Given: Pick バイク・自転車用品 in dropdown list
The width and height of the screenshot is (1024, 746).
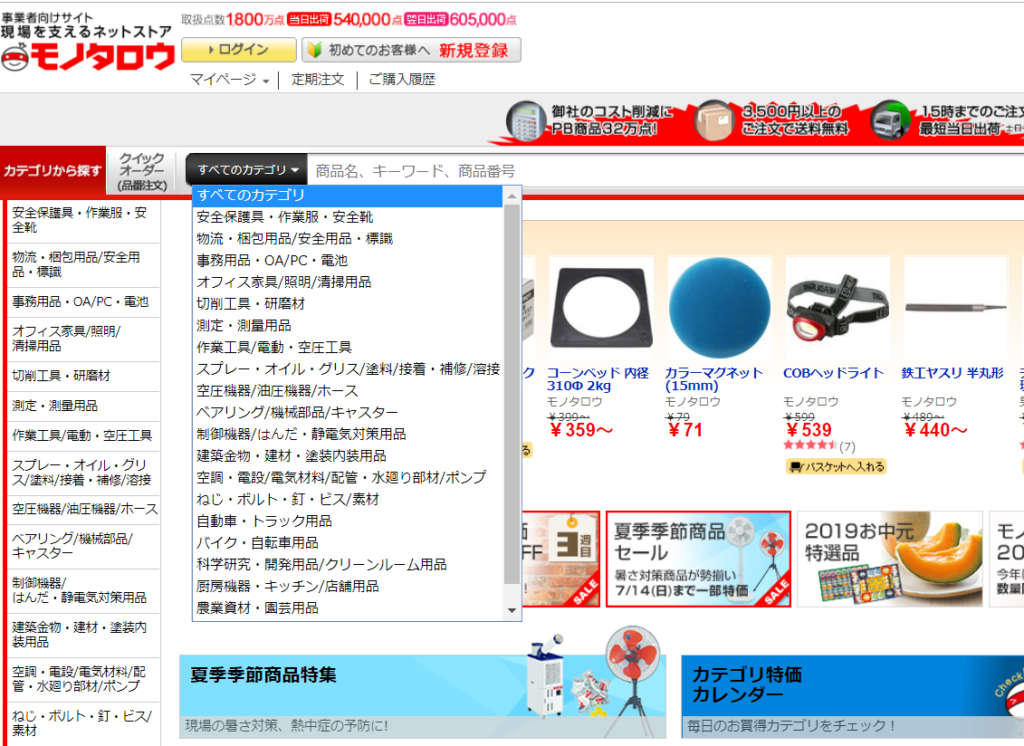Looking at the screenshot, I should [348, 542].
